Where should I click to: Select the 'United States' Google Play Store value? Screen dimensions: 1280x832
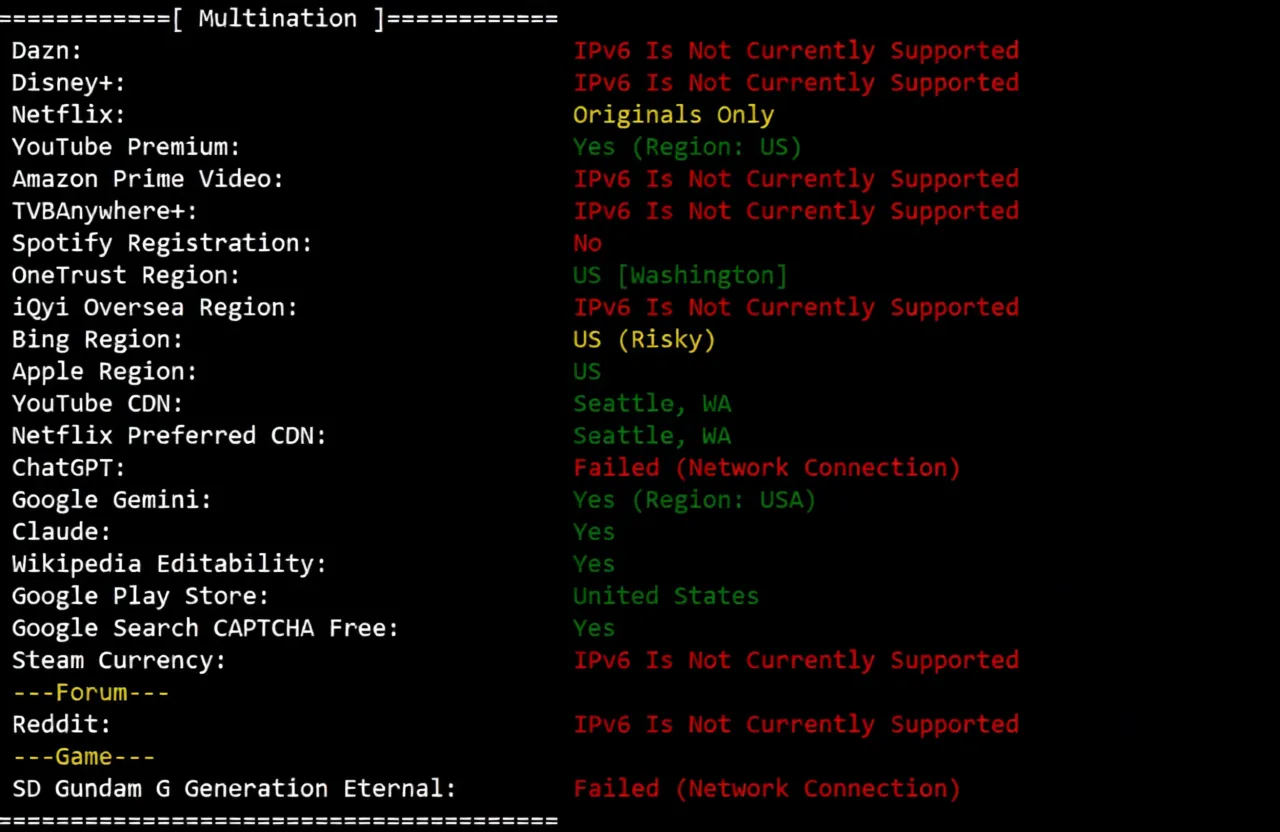click(665, 596)
